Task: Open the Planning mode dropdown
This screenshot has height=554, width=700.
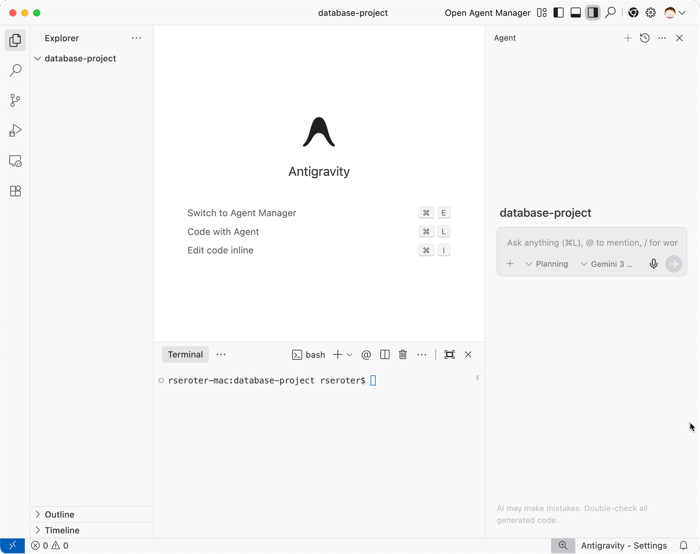Action: click(x=546, y=264)
